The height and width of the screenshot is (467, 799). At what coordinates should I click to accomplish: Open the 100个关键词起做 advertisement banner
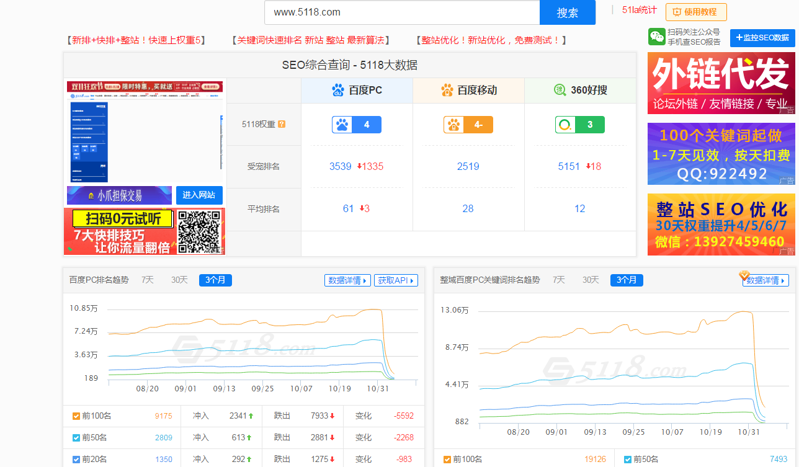(x=721, y=153)
